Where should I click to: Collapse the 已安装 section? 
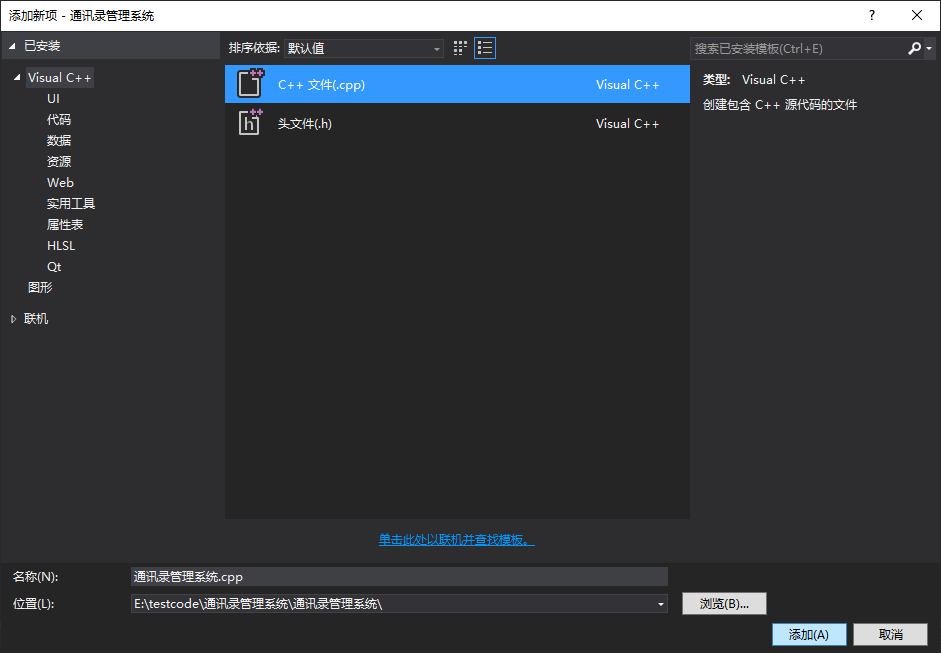[x=12, y=46]
